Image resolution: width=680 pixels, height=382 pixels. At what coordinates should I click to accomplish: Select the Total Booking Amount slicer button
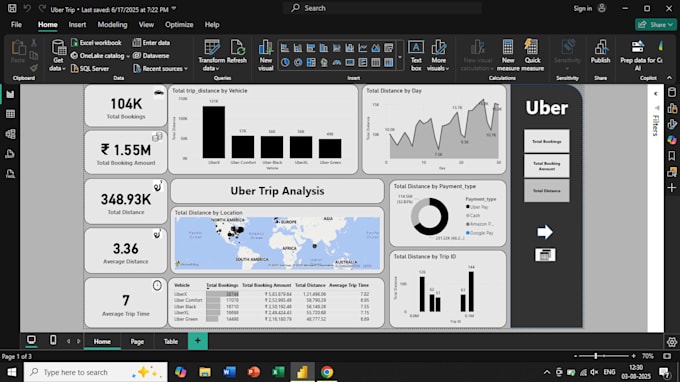(546, 166)
